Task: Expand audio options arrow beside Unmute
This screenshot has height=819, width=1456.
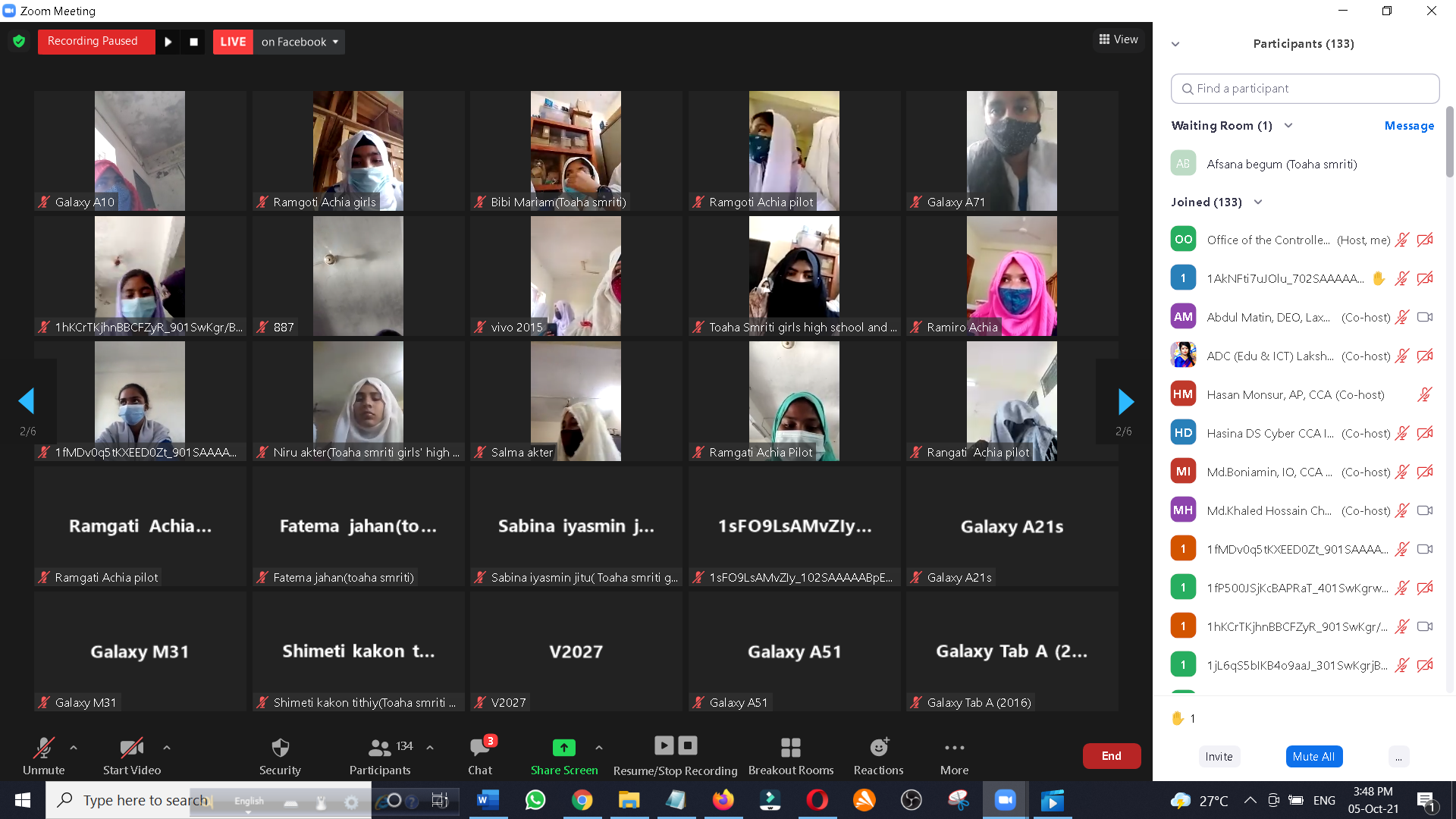Action: (74, 748)
